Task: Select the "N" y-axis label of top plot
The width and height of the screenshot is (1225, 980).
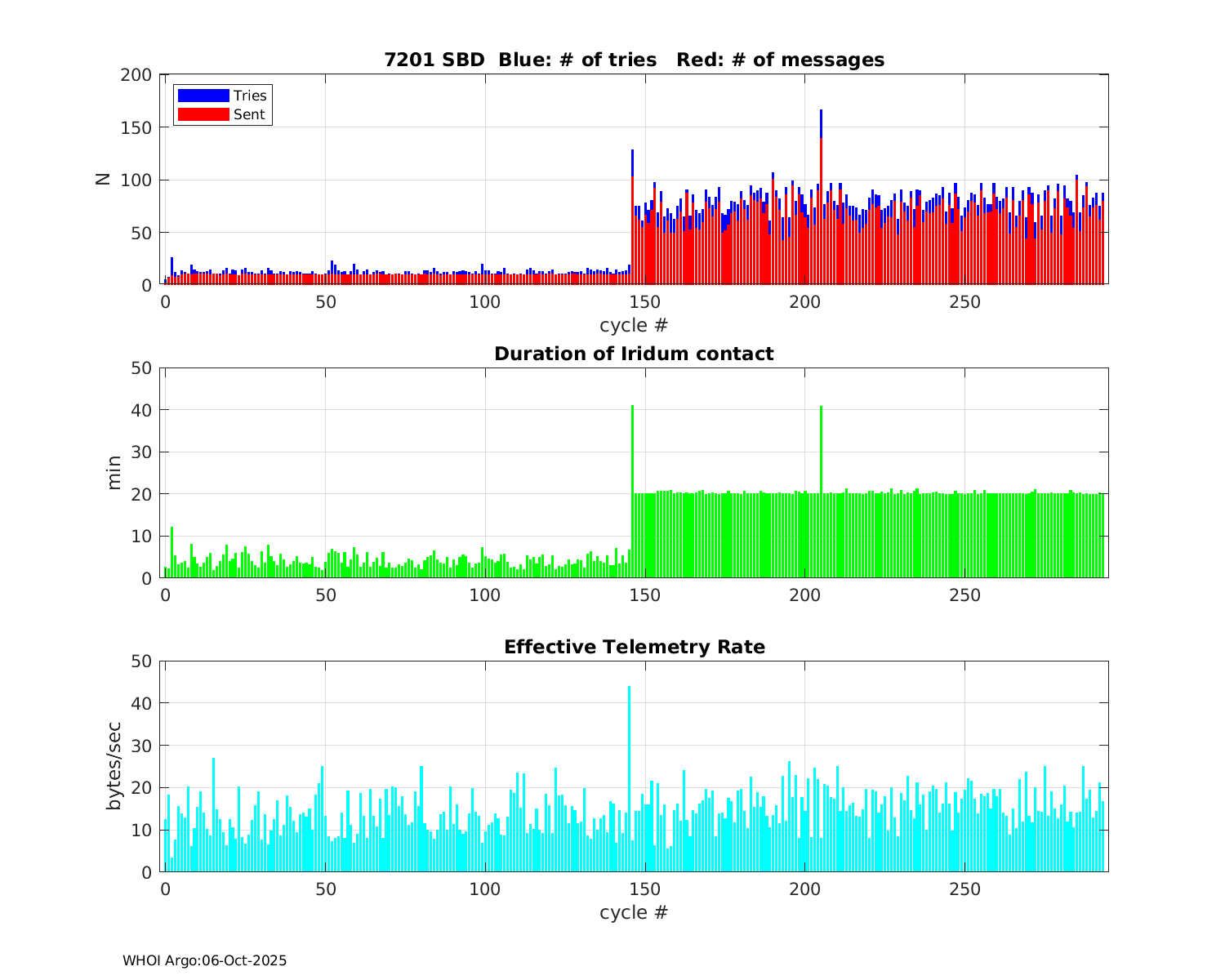Action: click(103, 179)
